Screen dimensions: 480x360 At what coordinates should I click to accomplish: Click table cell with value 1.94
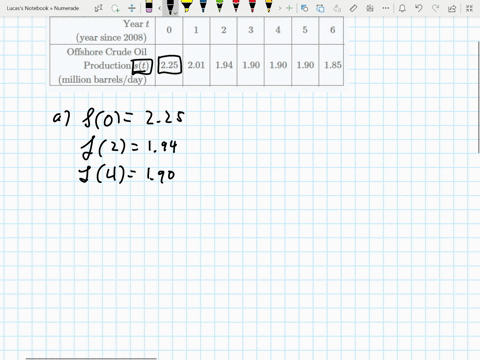tap(224, 65)
